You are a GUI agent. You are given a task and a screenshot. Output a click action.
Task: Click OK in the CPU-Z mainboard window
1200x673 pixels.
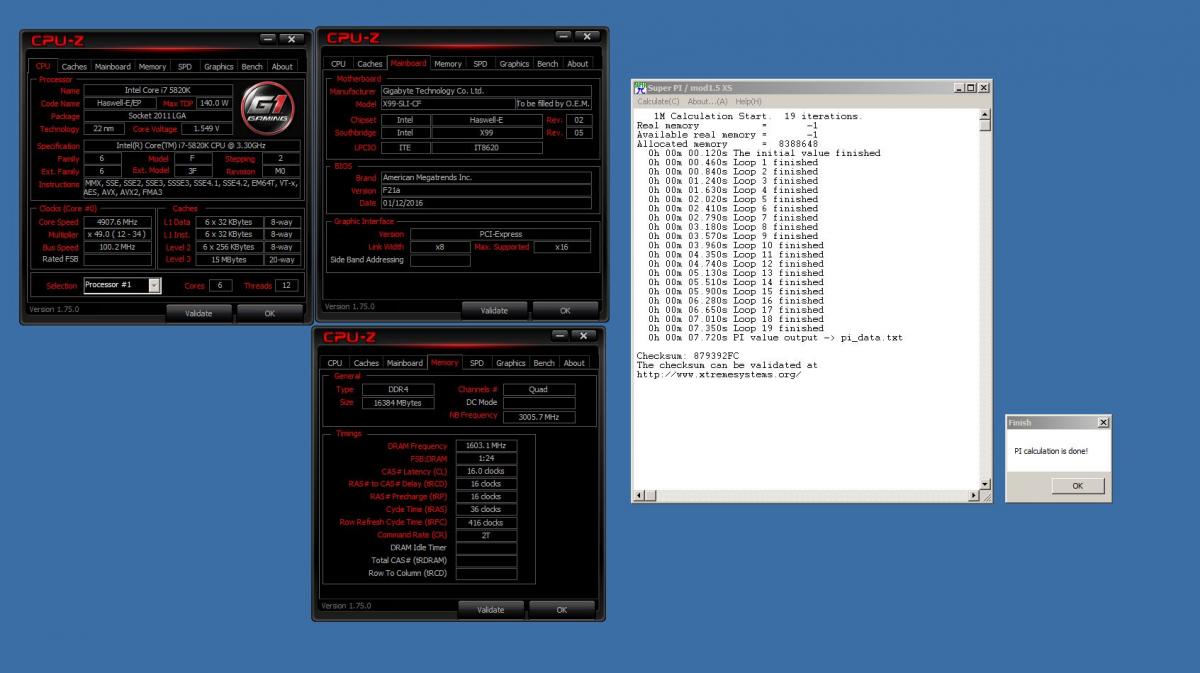565,310
